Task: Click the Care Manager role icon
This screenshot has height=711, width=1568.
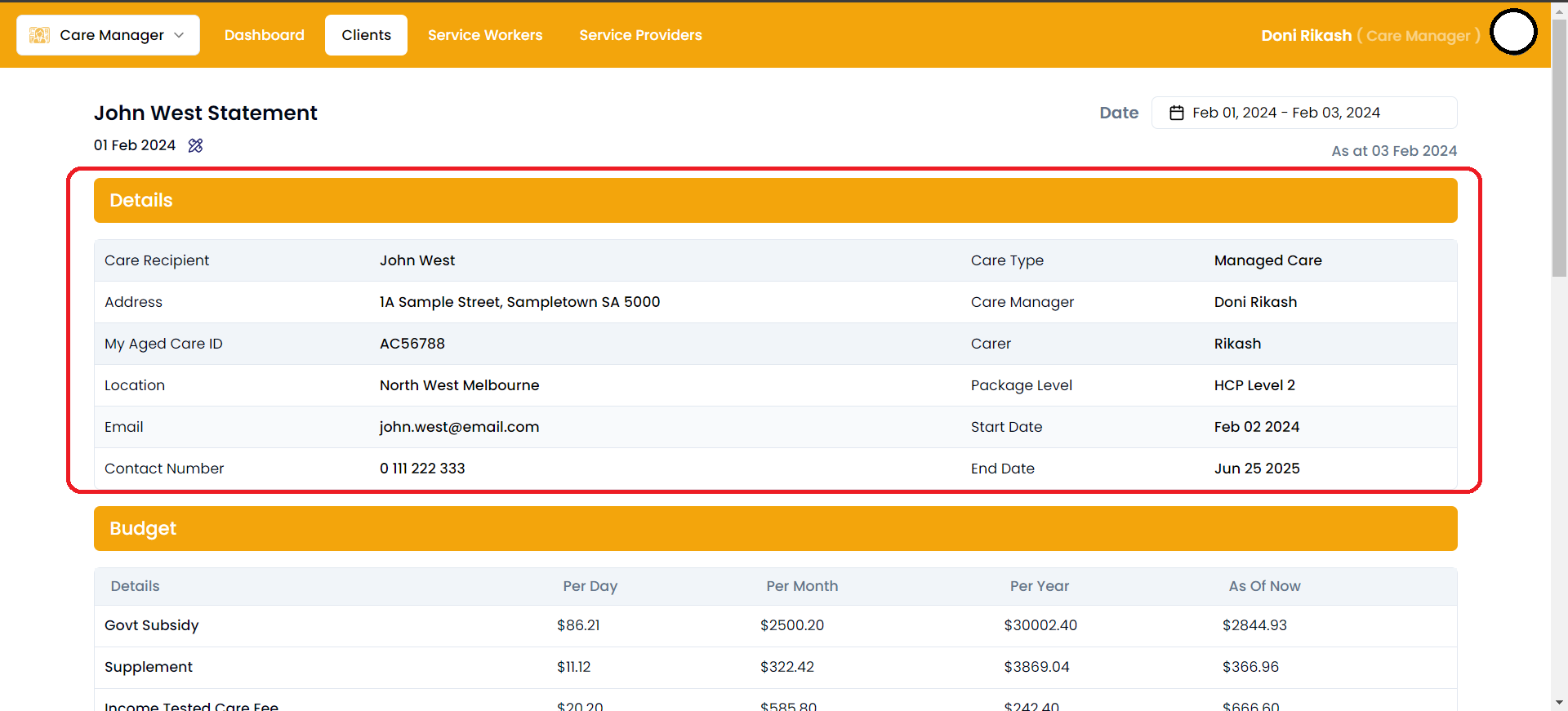Action: [39, 35]
